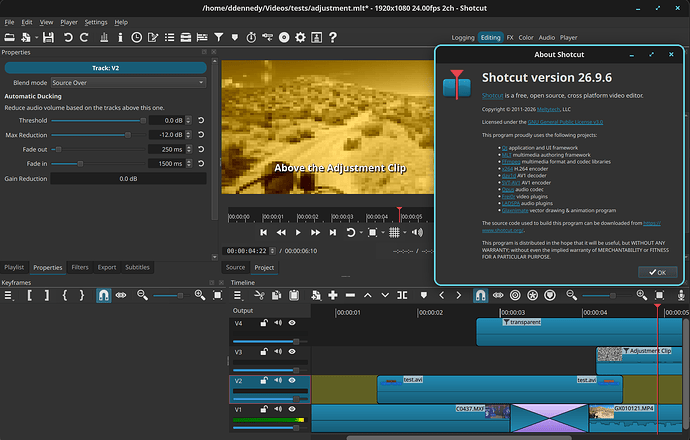This screenshot has width=690, height=440.
Task: Click the Track: V2 header button
Action: pos(105,68)
